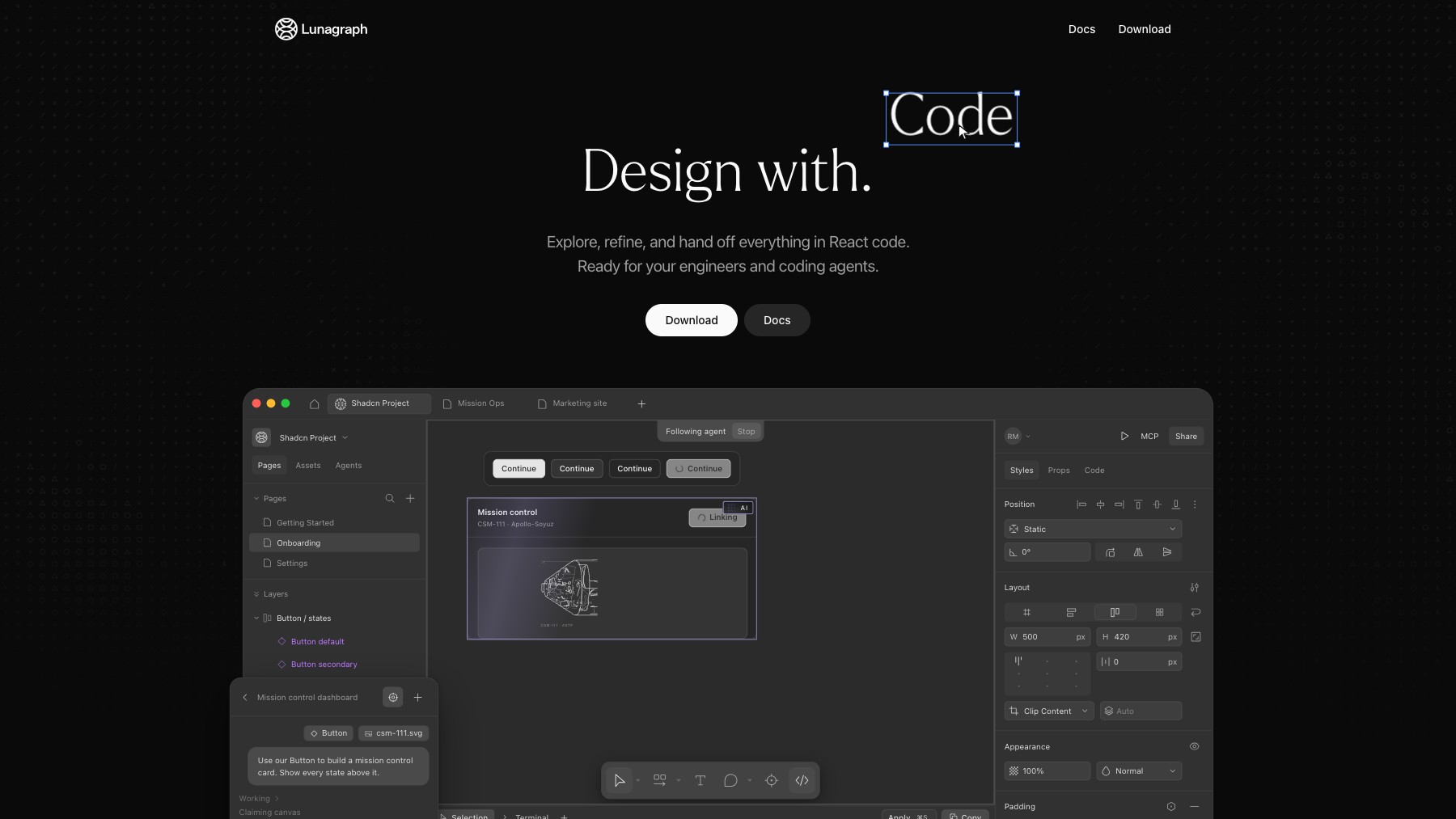
Task: Open the home icon in the tab bar
Action: tap(315, 403)
